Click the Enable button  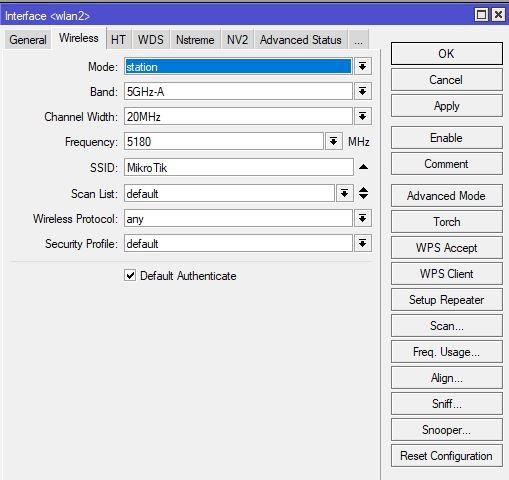446,138
